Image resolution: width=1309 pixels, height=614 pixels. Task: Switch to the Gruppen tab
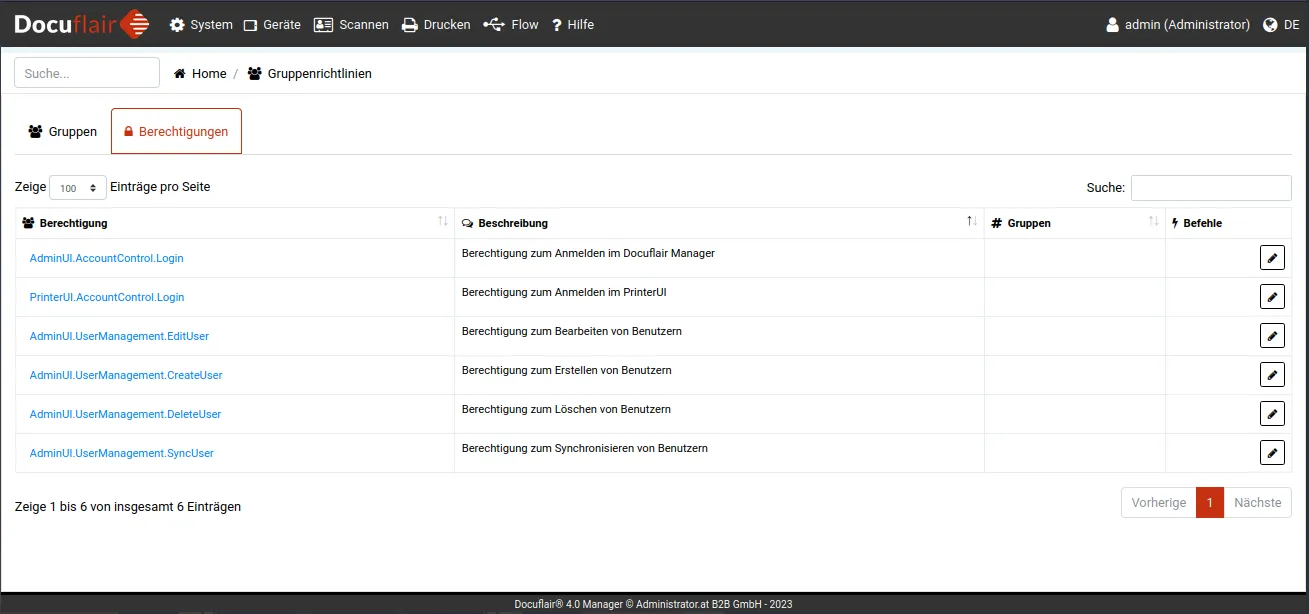pos(63,131)
